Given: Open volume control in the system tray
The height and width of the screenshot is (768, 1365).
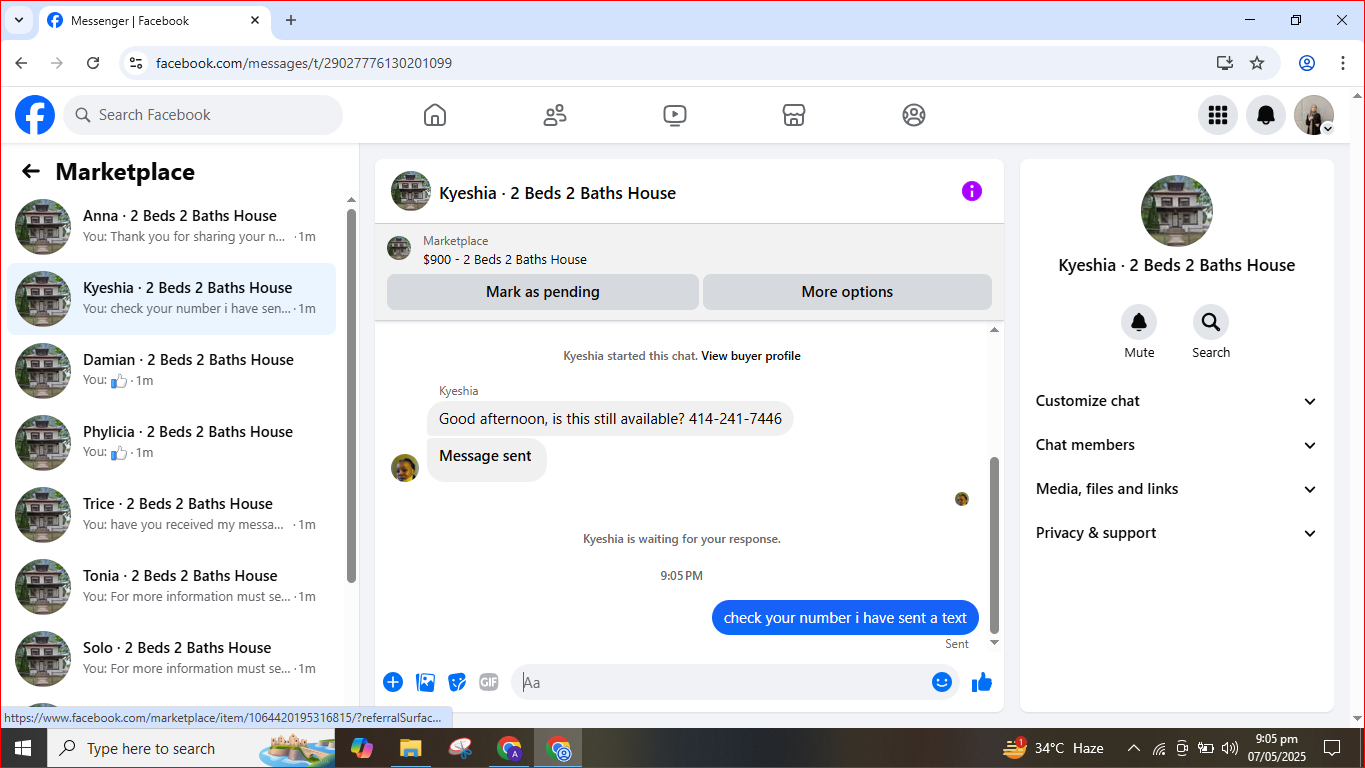Looking at the screenshot, I should [1230, 748].
